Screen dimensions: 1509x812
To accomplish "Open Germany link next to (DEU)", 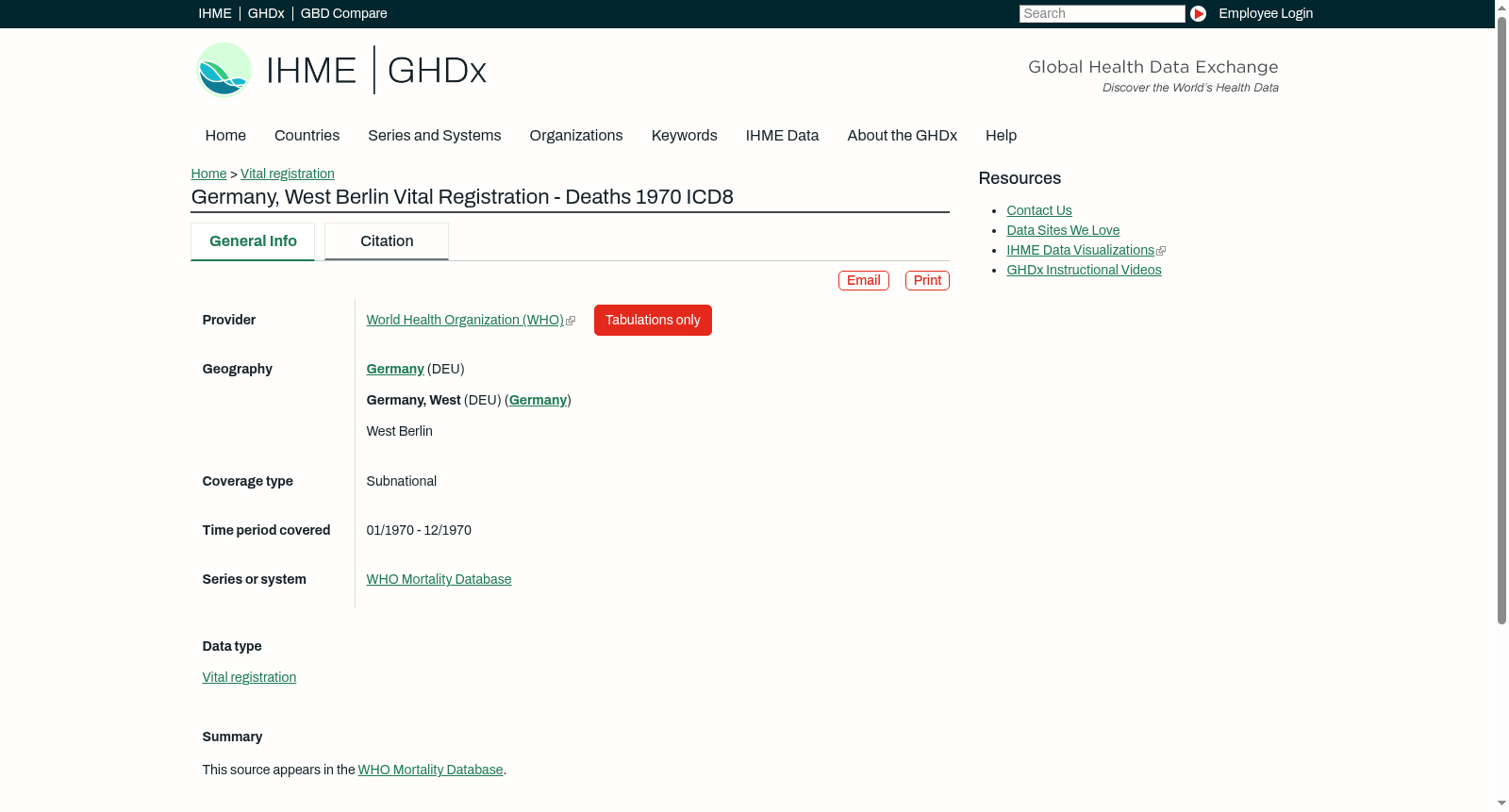I will pos(395,370).
